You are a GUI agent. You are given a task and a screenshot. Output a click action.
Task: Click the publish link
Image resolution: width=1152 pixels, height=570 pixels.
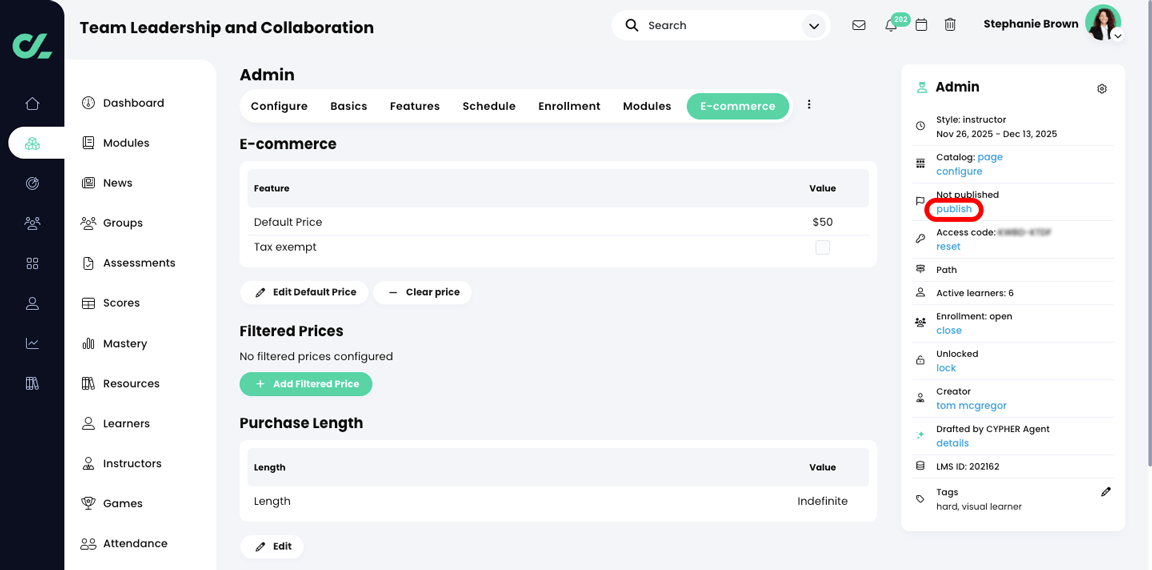click(954, 209)
